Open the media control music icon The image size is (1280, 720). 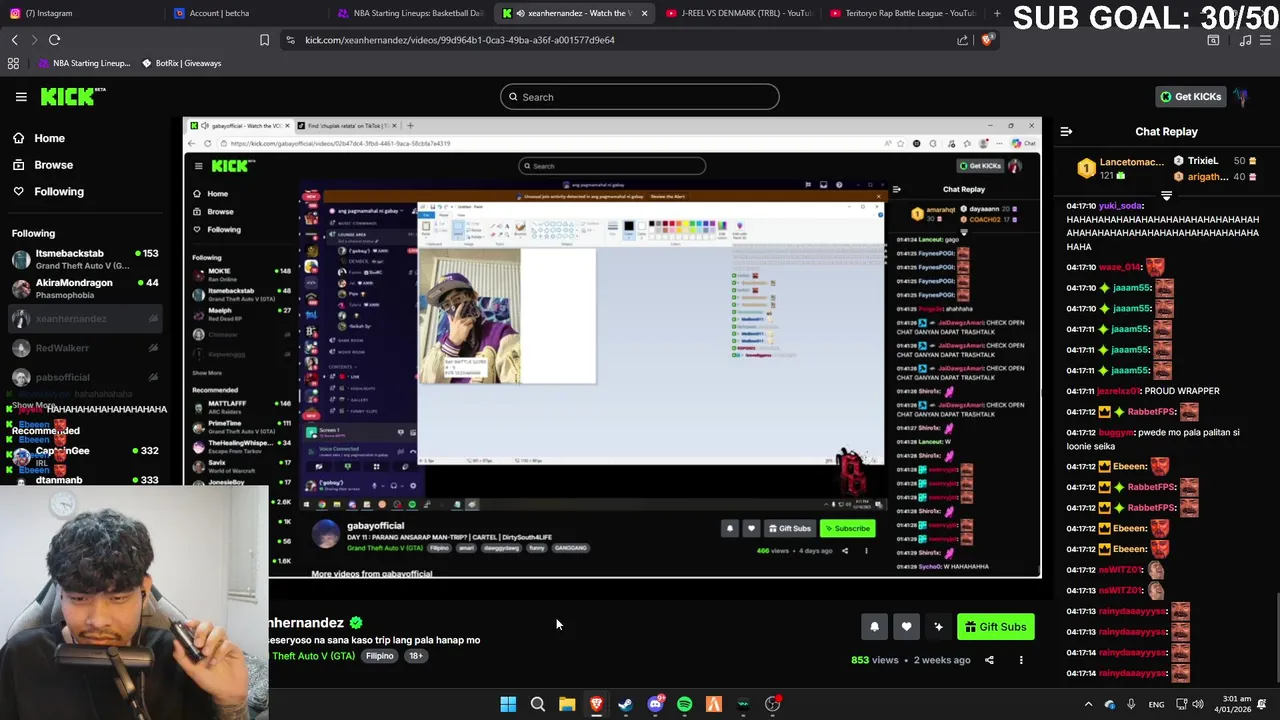click(1245, 40)
